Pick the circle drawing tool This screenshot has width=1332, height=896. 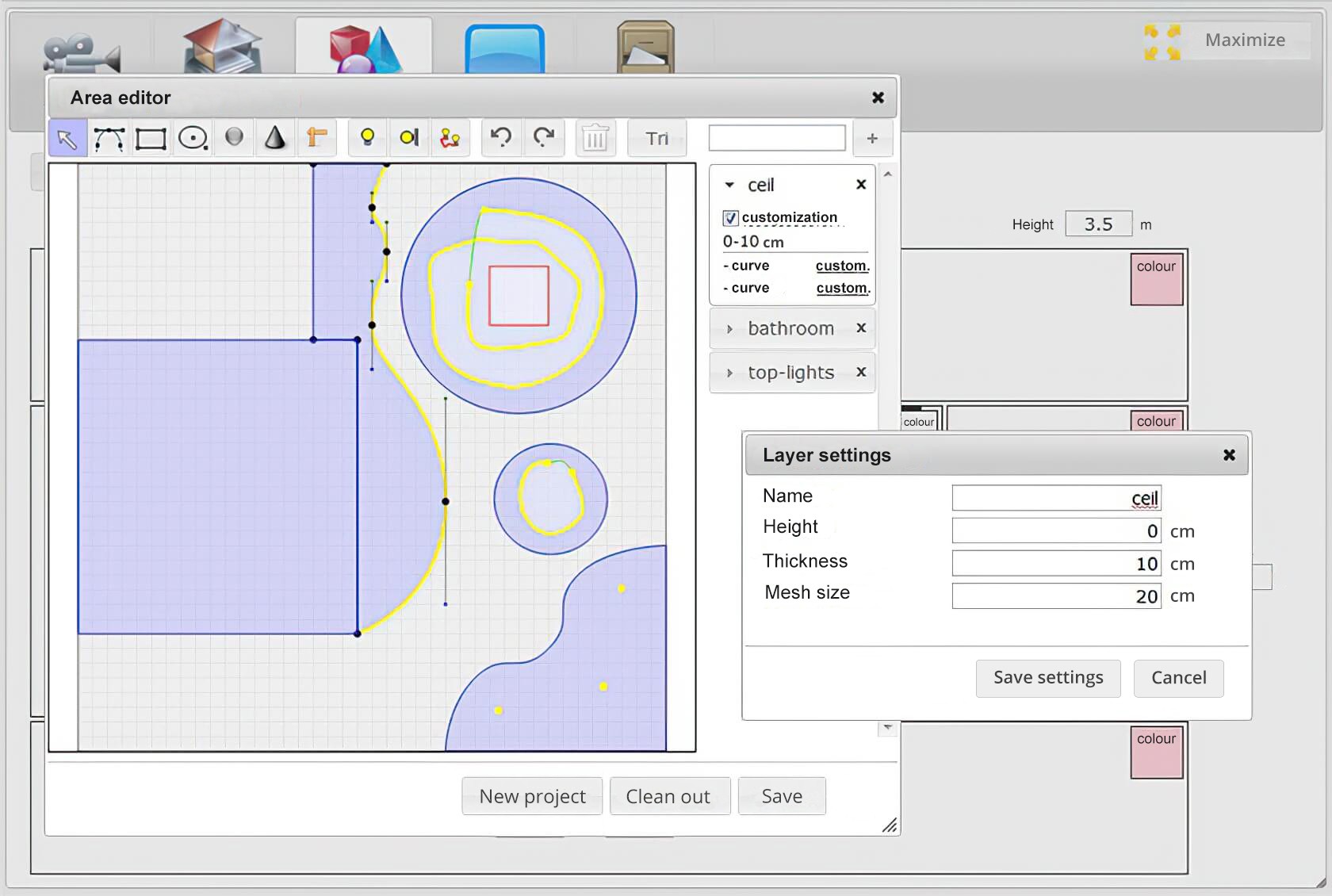193,139
